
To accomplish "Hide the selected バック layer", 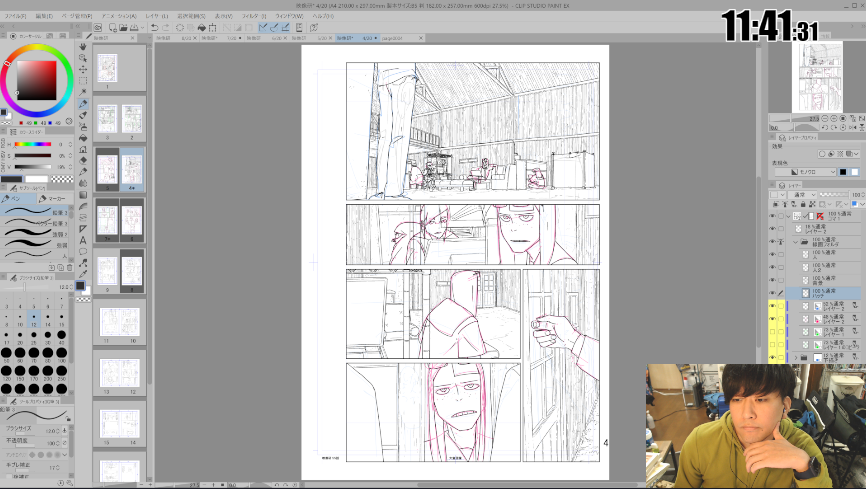I will [772, 293].
